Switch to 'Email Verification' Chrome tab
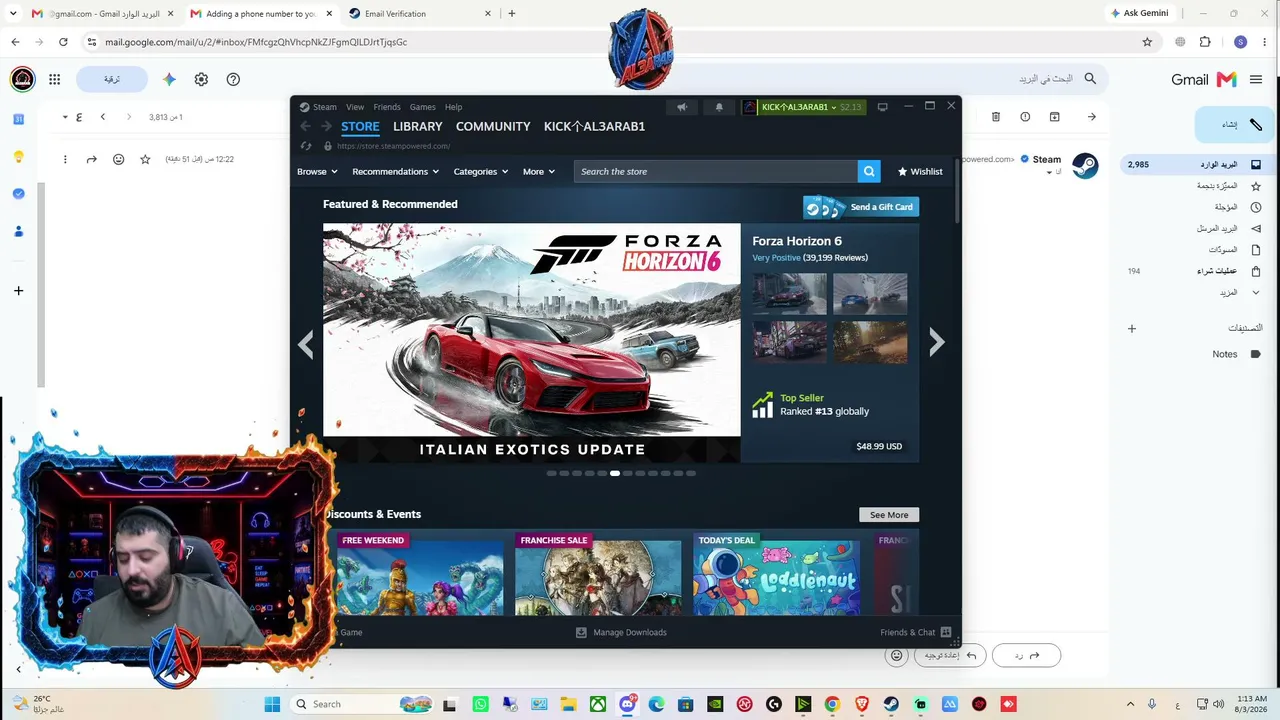 pyautogui.click(x=420, y=14)
